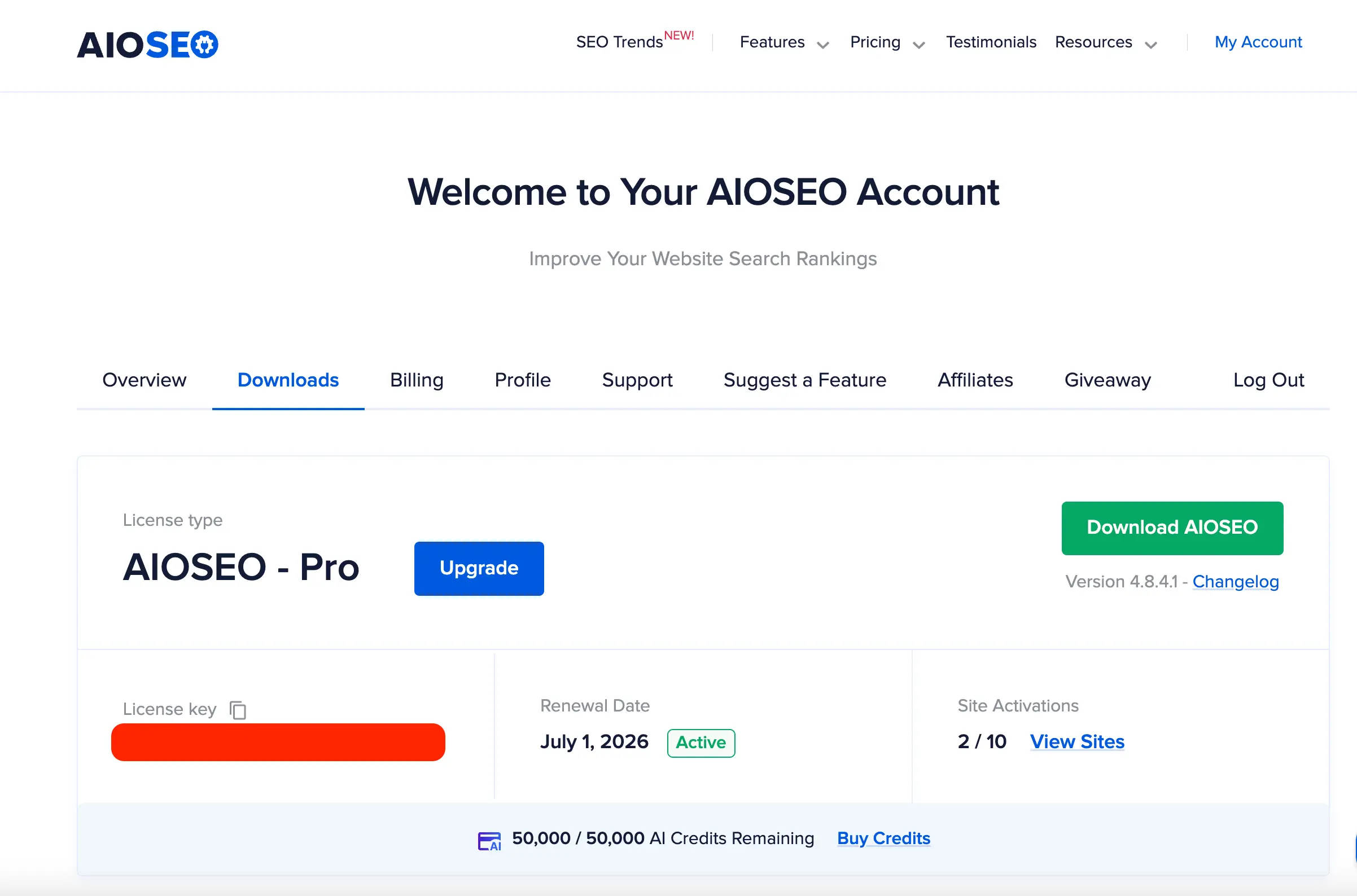Click the Site Activations label

[x=1018, y=706]
